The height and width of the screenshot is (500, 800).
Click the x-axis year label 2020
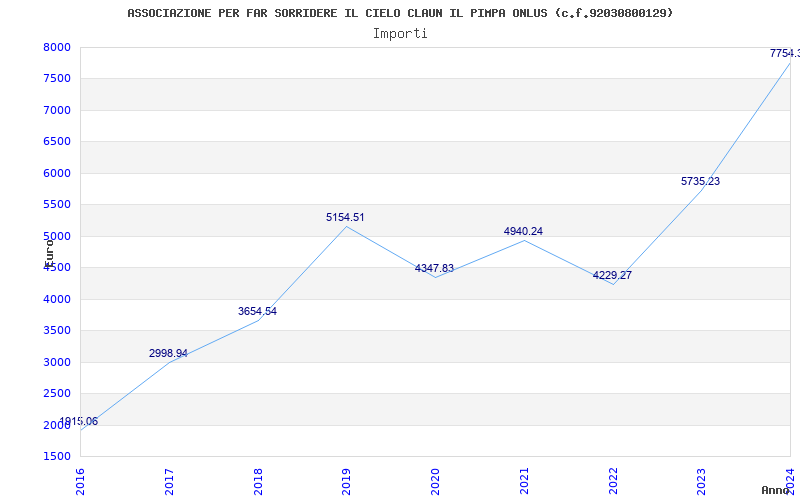[435, 482]
